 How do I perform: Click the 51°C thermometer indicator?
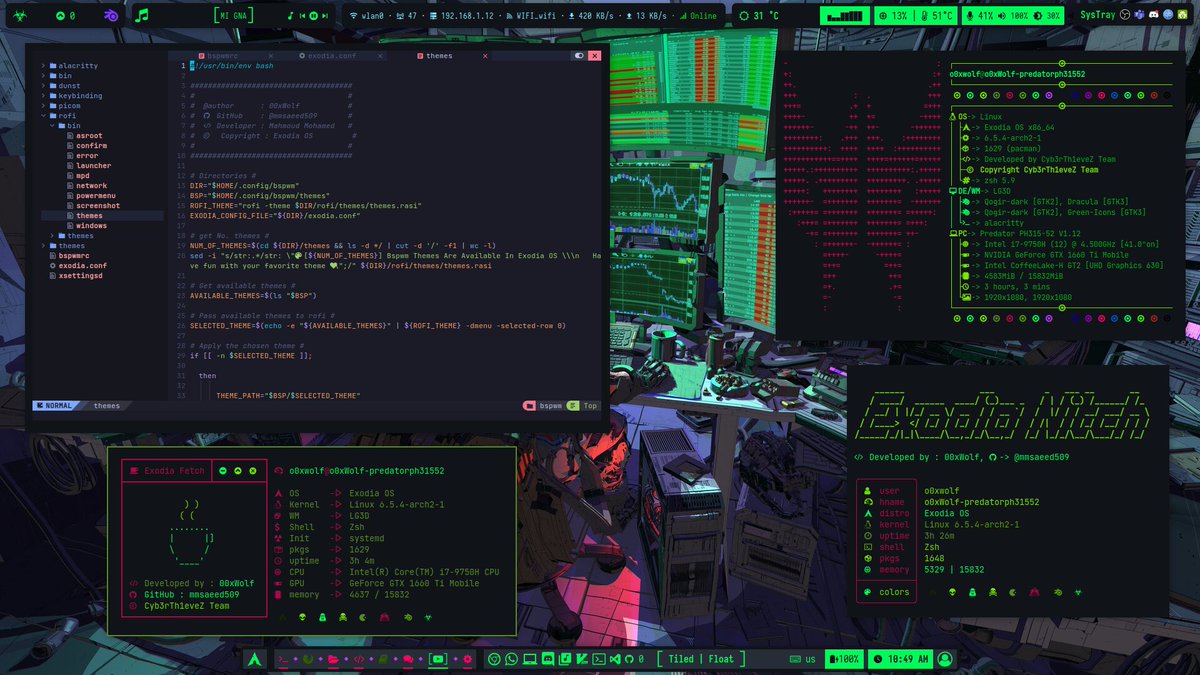pos(937,16)
